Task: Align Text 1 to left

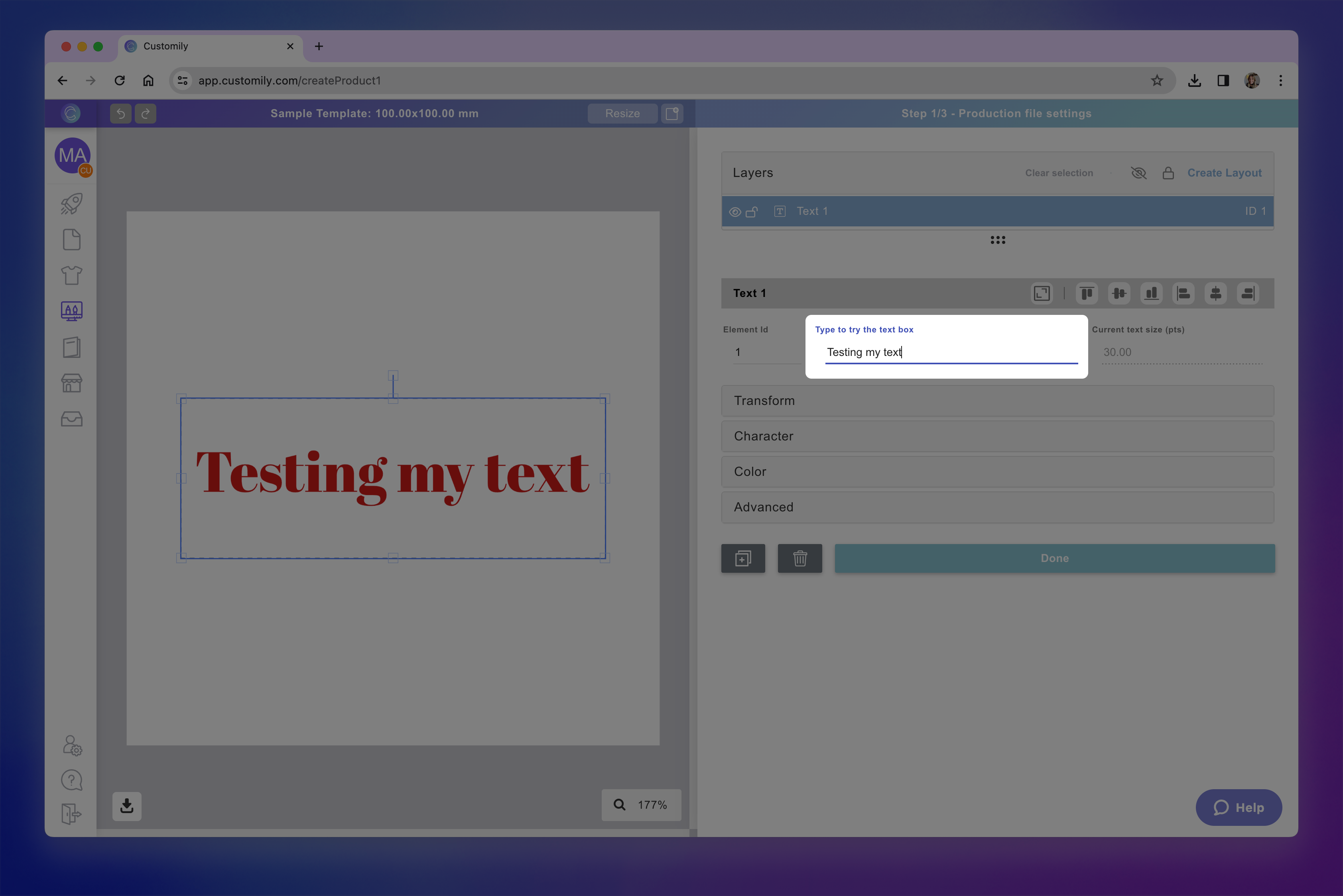Action: coord(1183,293)
